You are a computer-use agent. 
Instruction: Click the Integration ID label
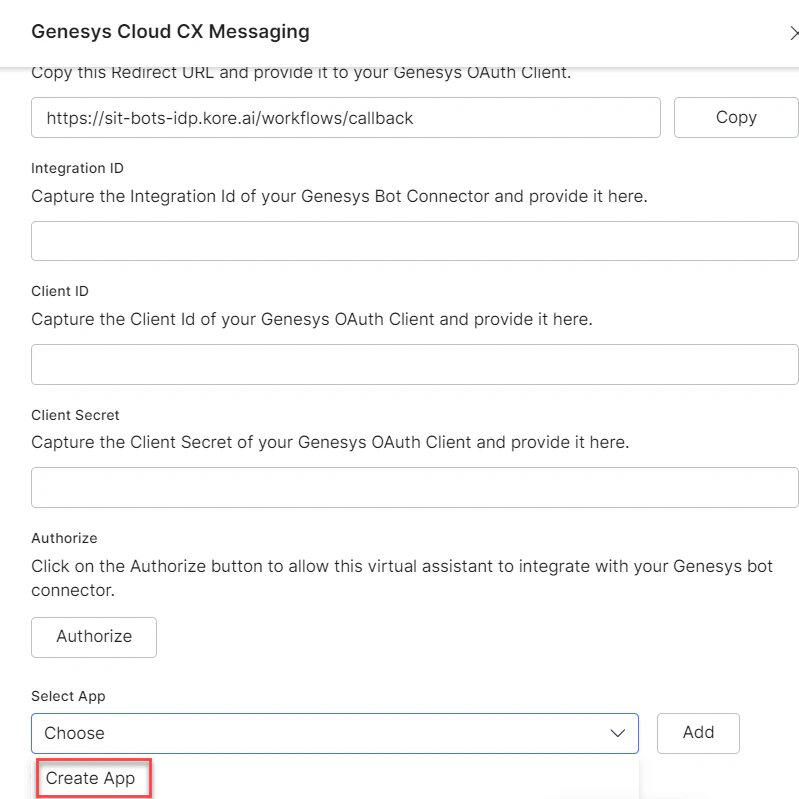click(77, 168)
